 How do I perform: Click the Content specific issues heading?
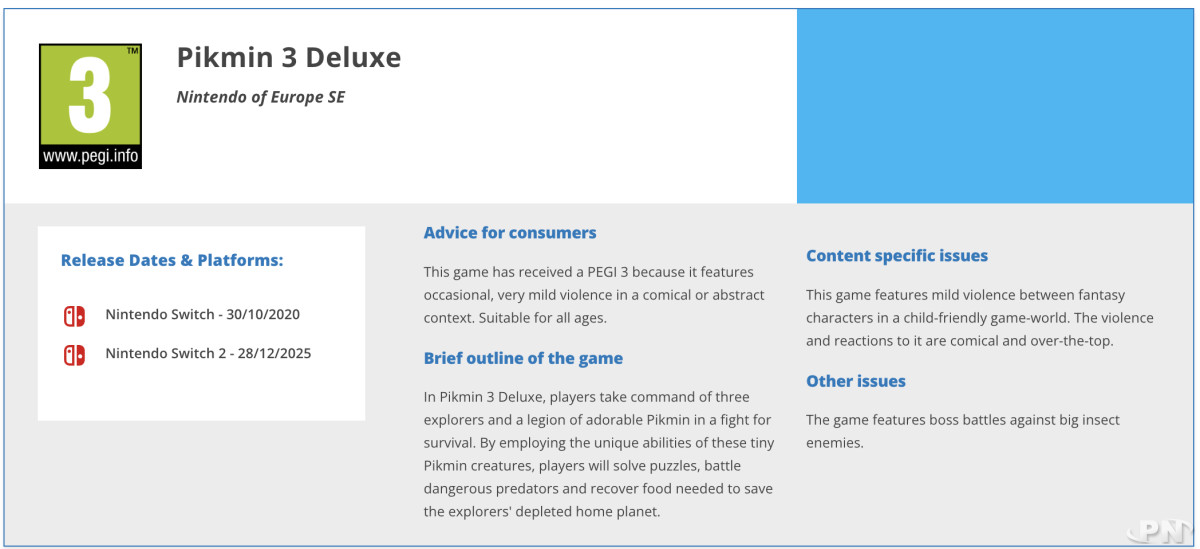[x=897, y=256]
